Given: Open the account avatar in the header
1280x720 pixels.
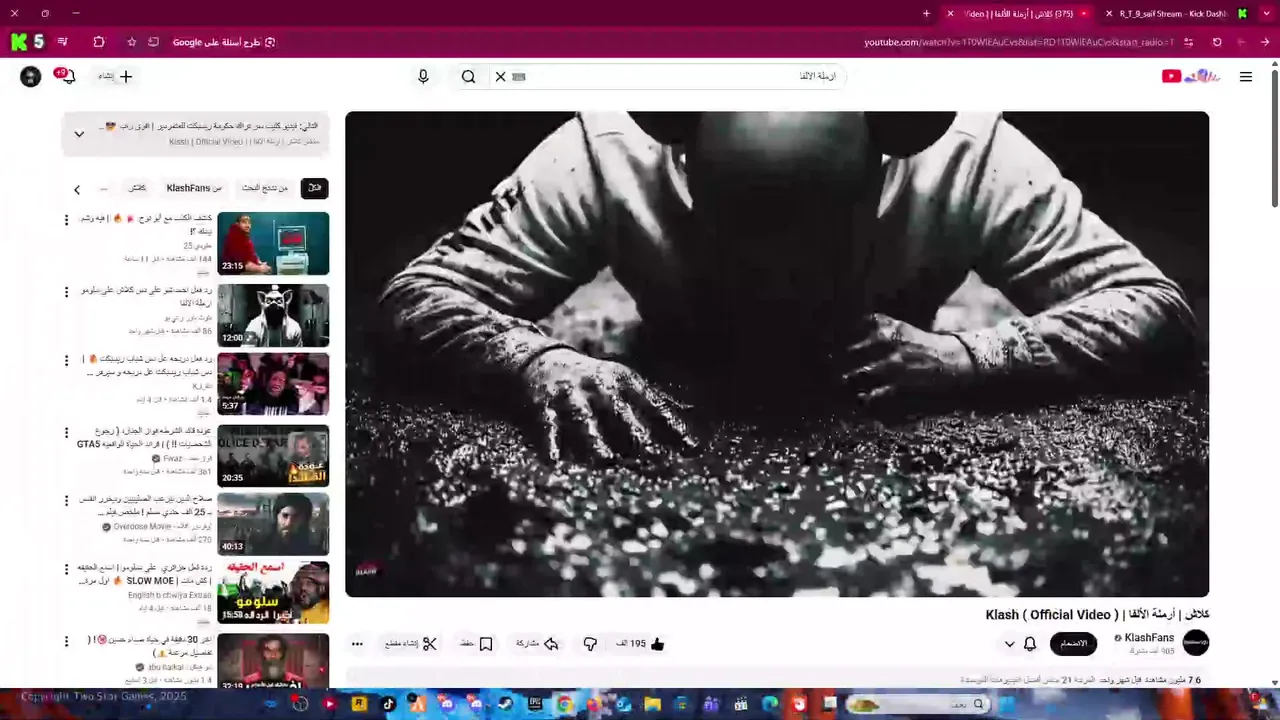Looking at the screenshot, I should [31, 76].
